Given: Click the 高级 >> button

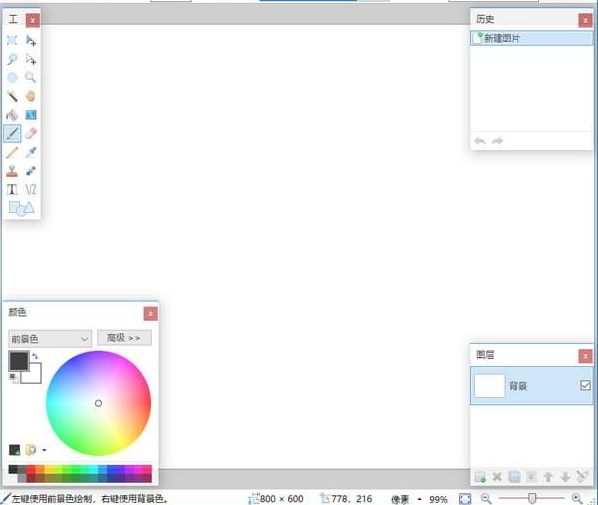Looking at the screenshot, I should (124, 338).
